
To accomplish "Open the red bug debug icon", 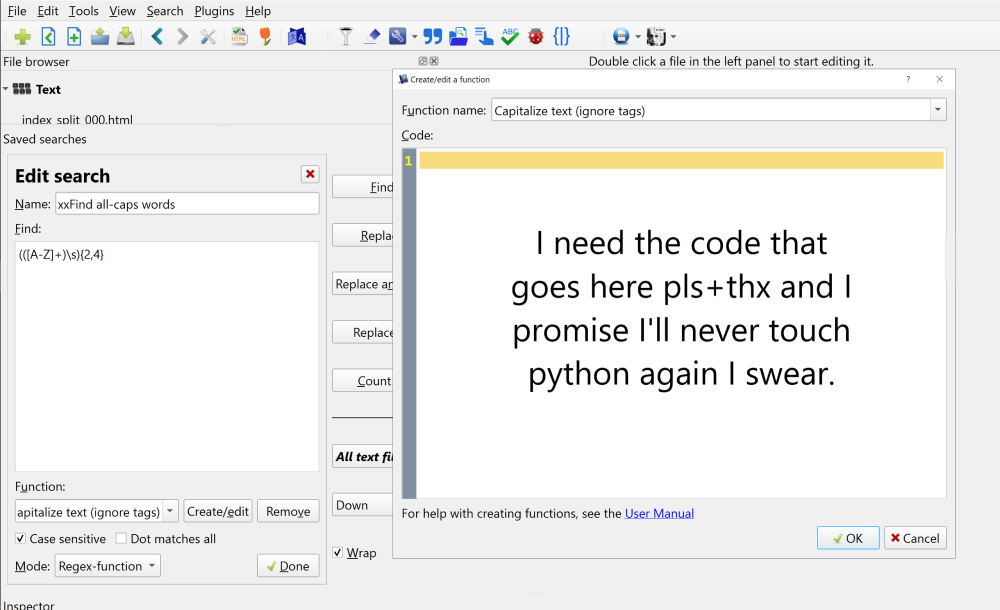I will click(x=536, y=37).
